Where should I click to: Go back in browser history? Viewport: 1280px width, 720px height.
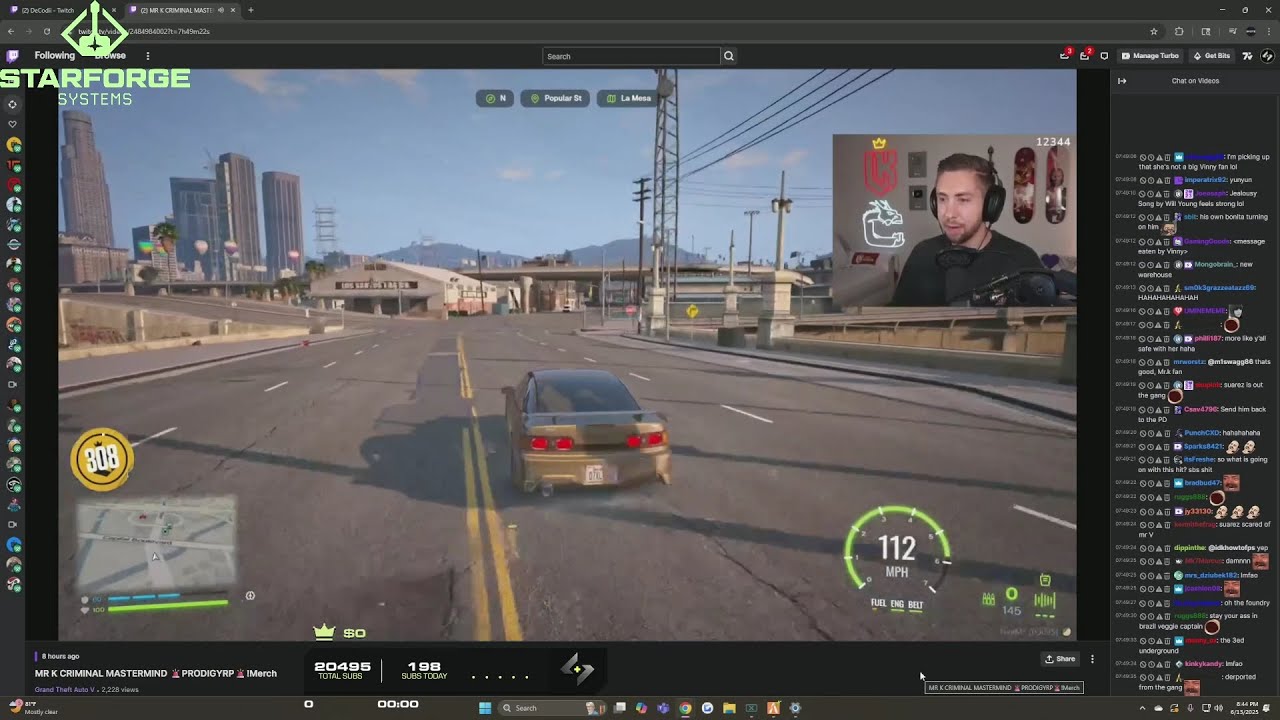pos(12,31)
